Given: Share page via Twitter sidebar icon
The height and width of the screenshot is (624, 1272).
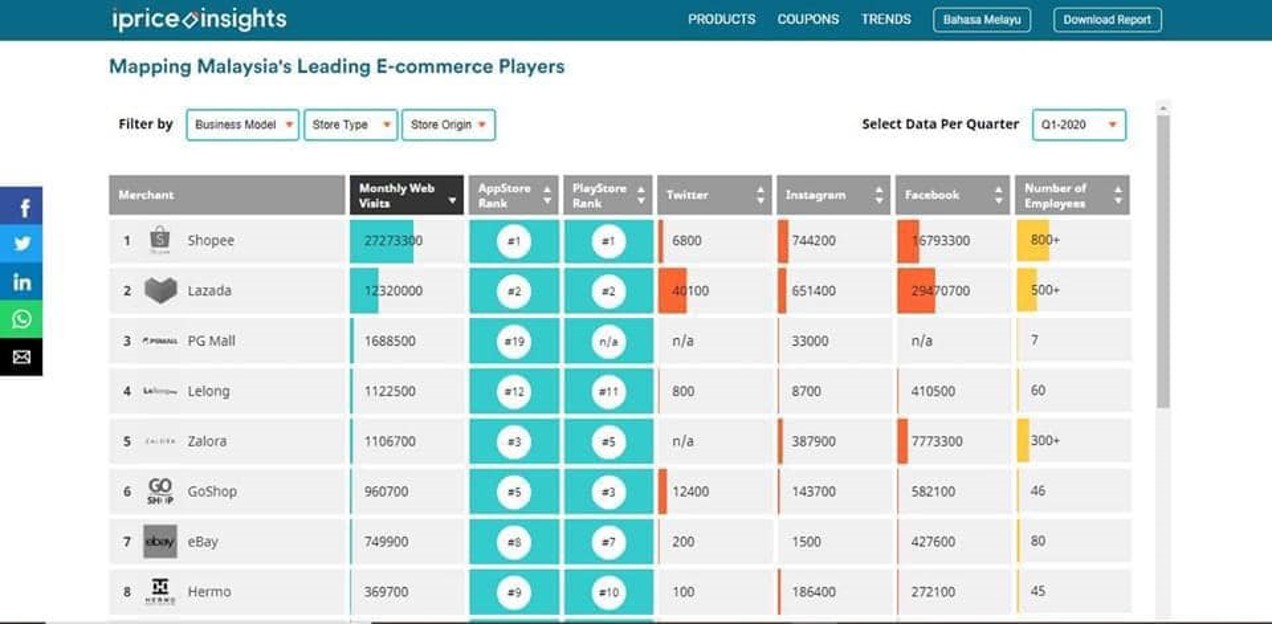Looking at the screenshot, I should tap(21, 244).
